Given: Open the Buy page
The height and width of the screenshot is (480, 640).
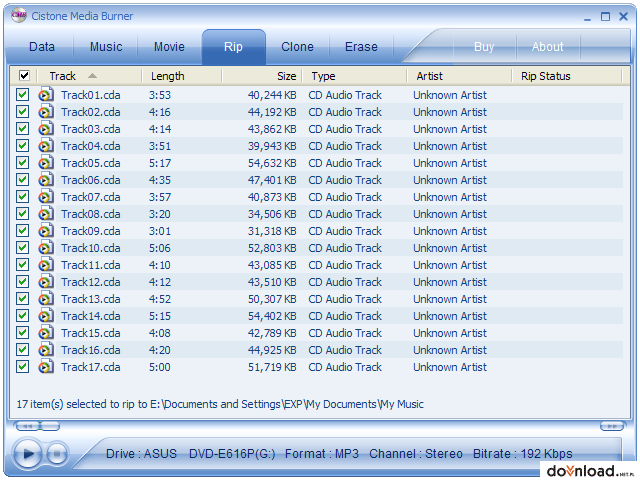Looking at the screenshot, I should (484, 47).
